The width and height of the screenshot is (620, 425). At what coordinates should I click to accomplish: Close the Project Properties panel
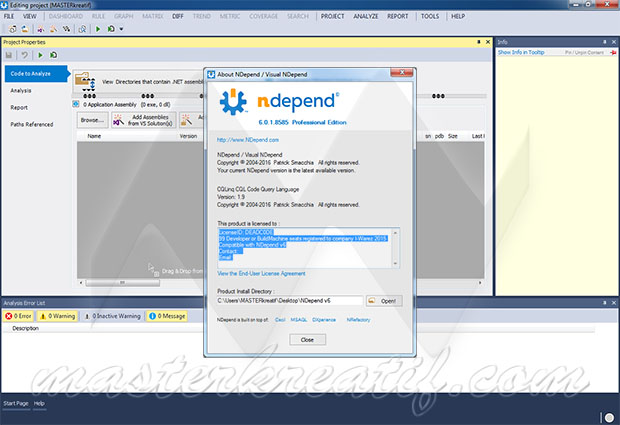(x=488, y=42)
